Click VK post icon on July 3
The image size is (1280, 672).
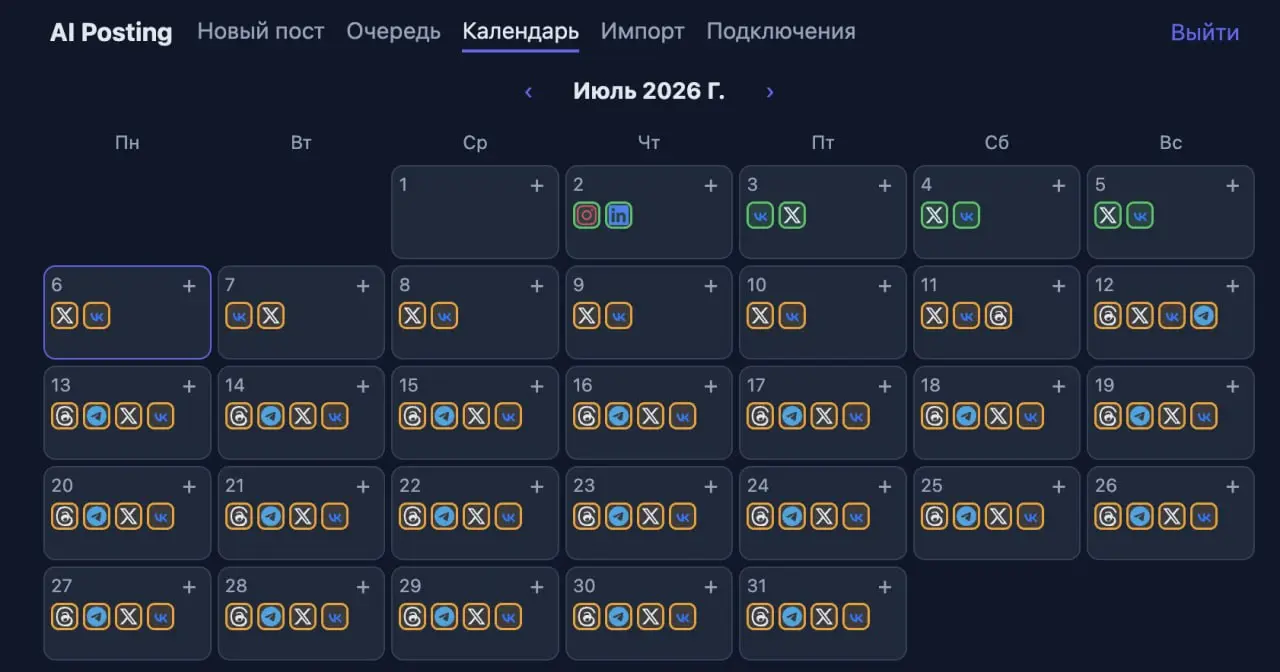[761, 215]
